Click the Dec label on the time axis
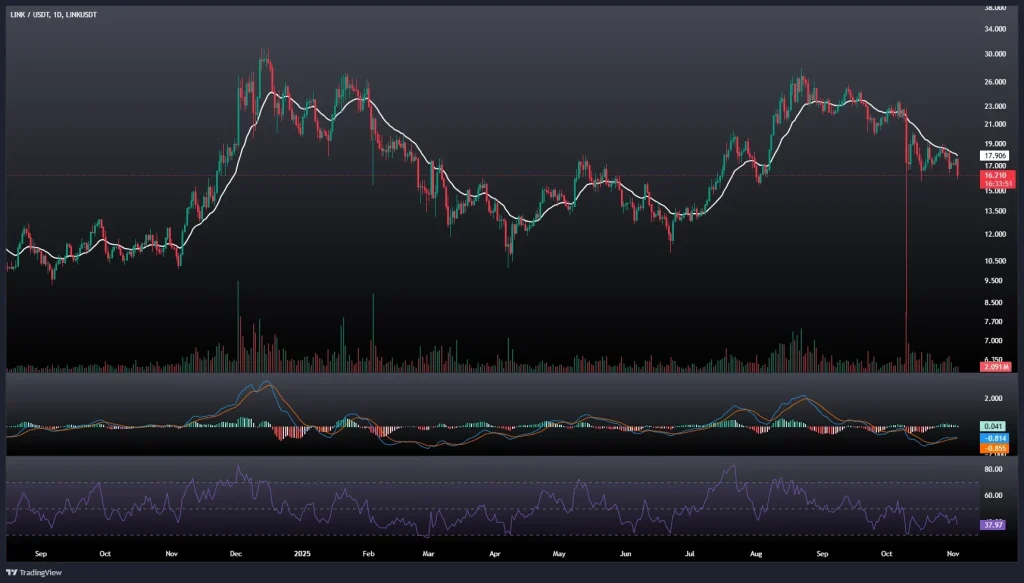The height and width of the screenshot is (583, 1024). 236,551
